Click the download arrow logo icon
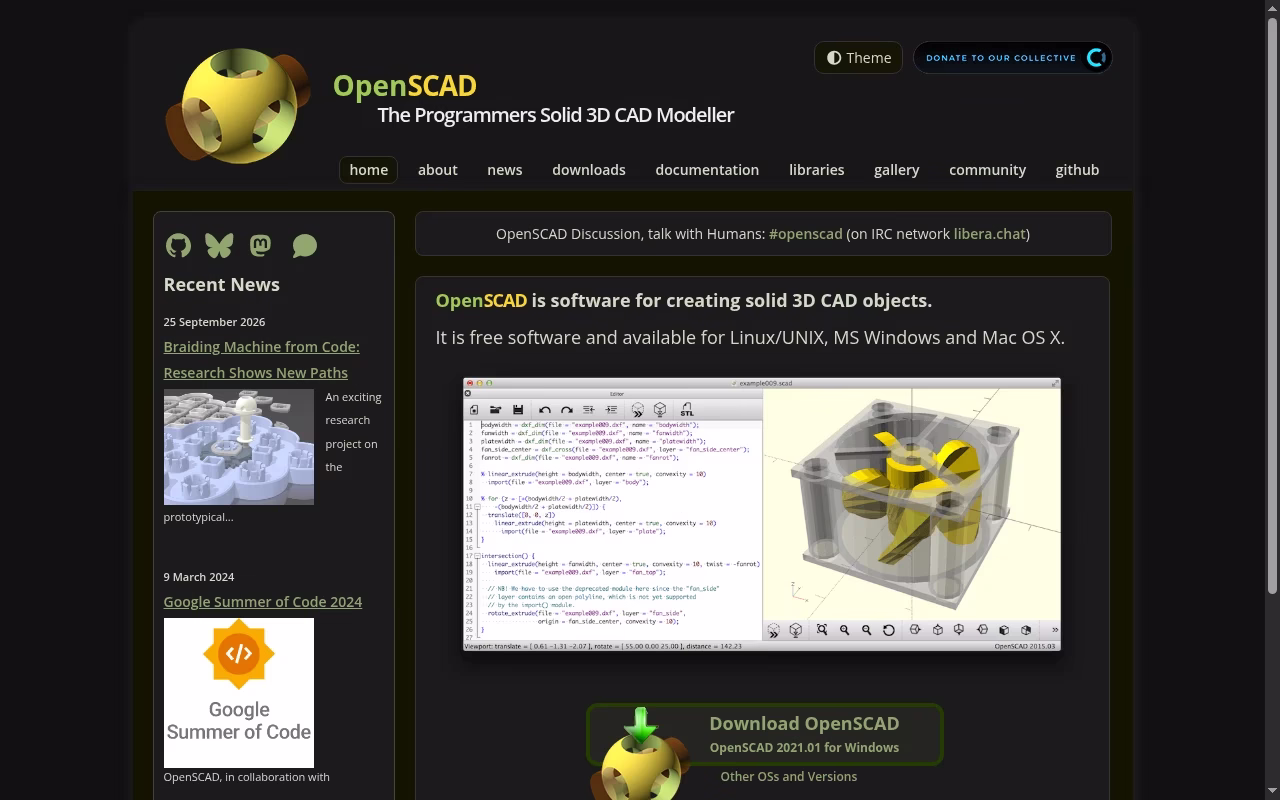 pos(640,752)
